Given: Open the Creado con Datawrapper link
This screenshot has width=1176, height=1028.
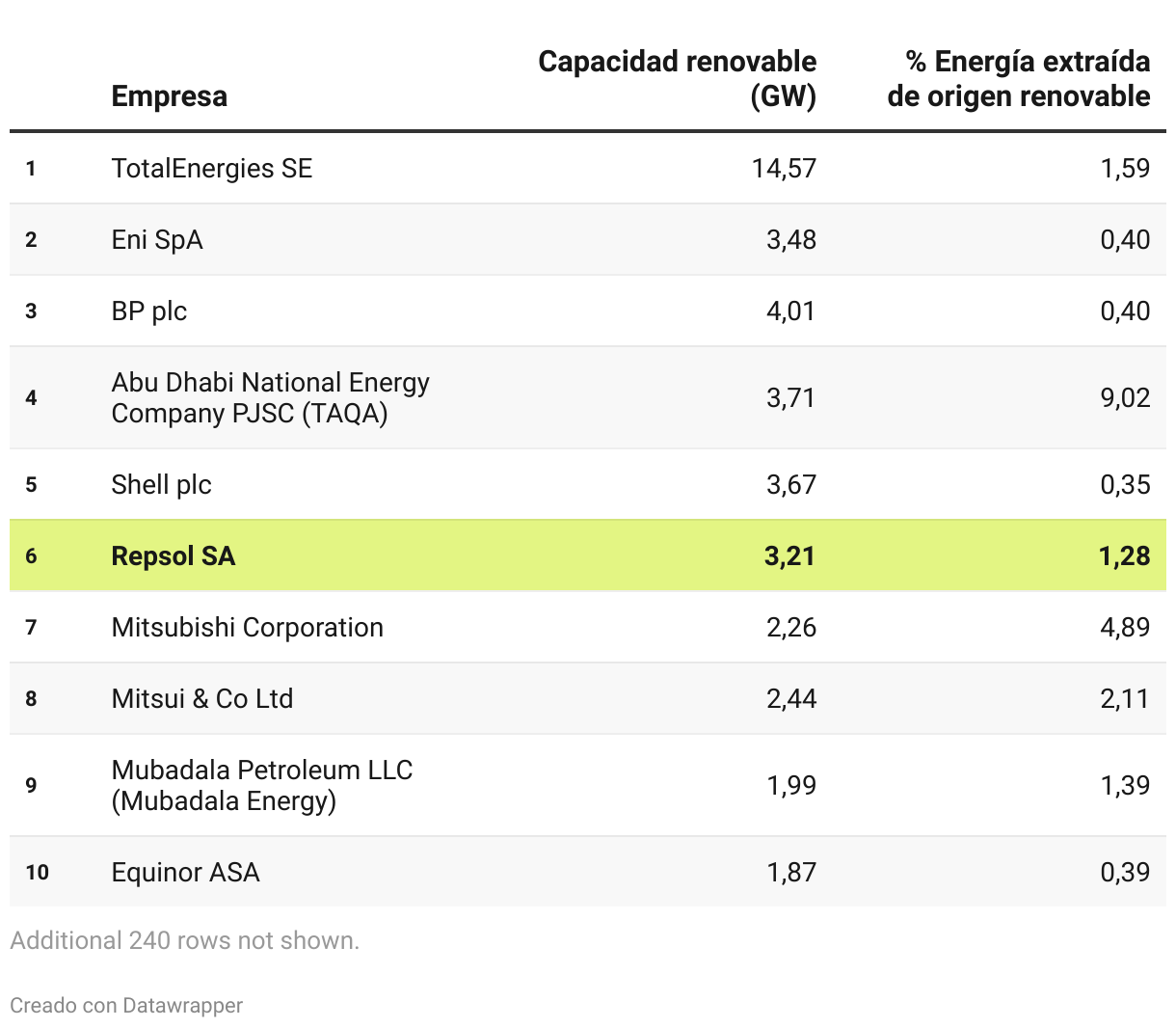Looking at the screenshot, I should pyautogui.click(x=126, y=1006).
